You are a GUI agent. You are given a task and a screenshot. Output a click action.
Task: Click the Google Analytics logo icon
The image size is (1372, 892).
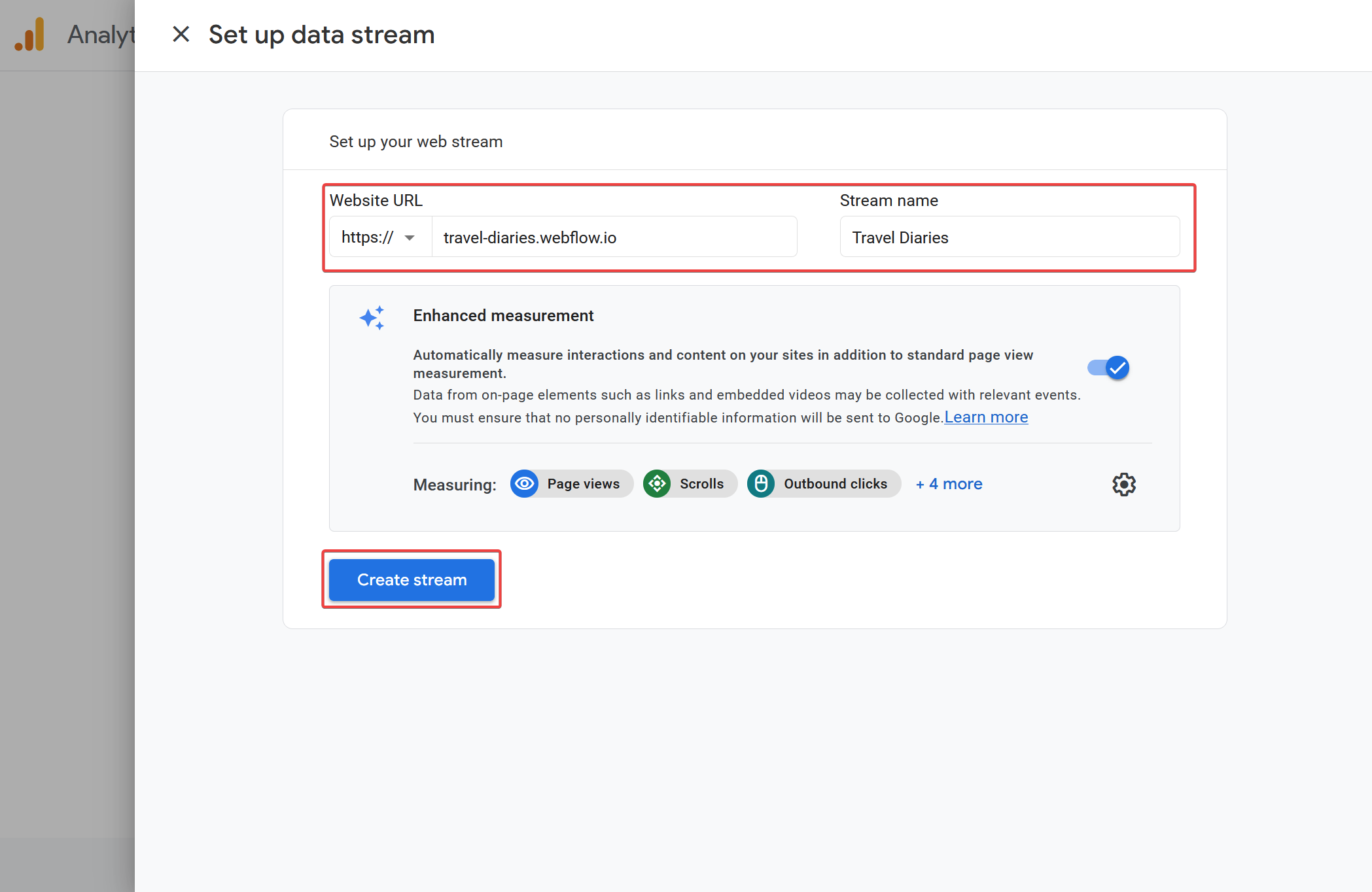[30, 35]
